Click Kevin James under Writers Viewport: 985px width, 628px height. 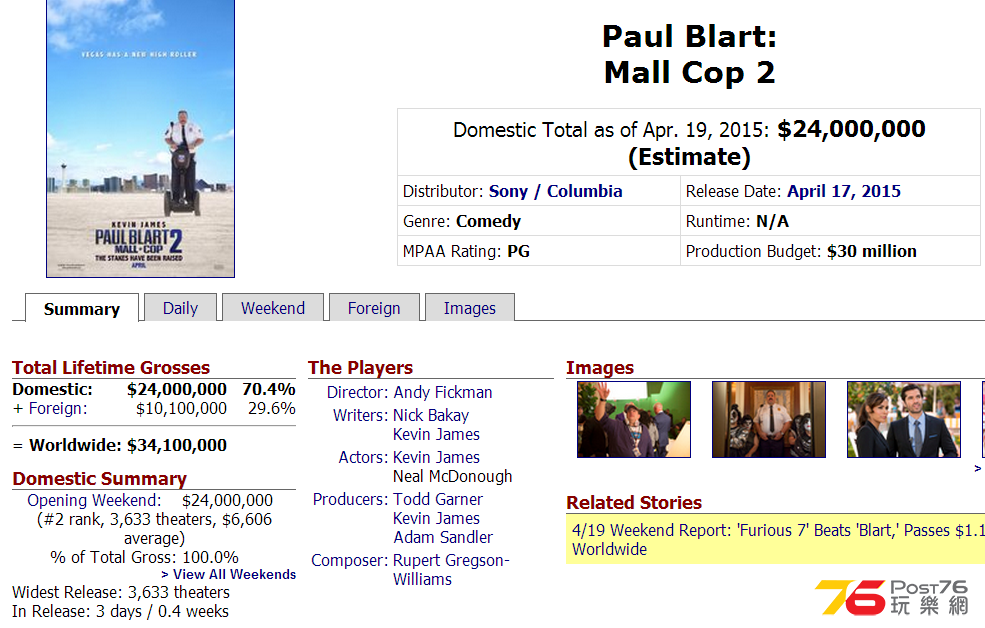click(x=436, y=434)
